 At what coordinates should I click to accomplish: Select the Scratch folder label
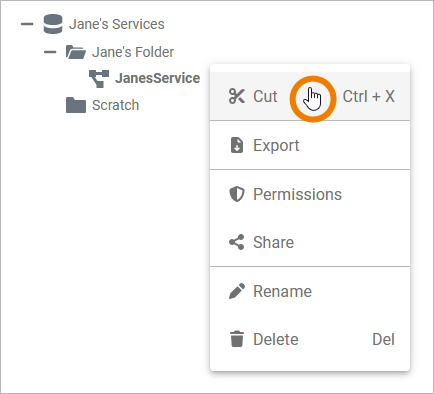click(115, 105)
